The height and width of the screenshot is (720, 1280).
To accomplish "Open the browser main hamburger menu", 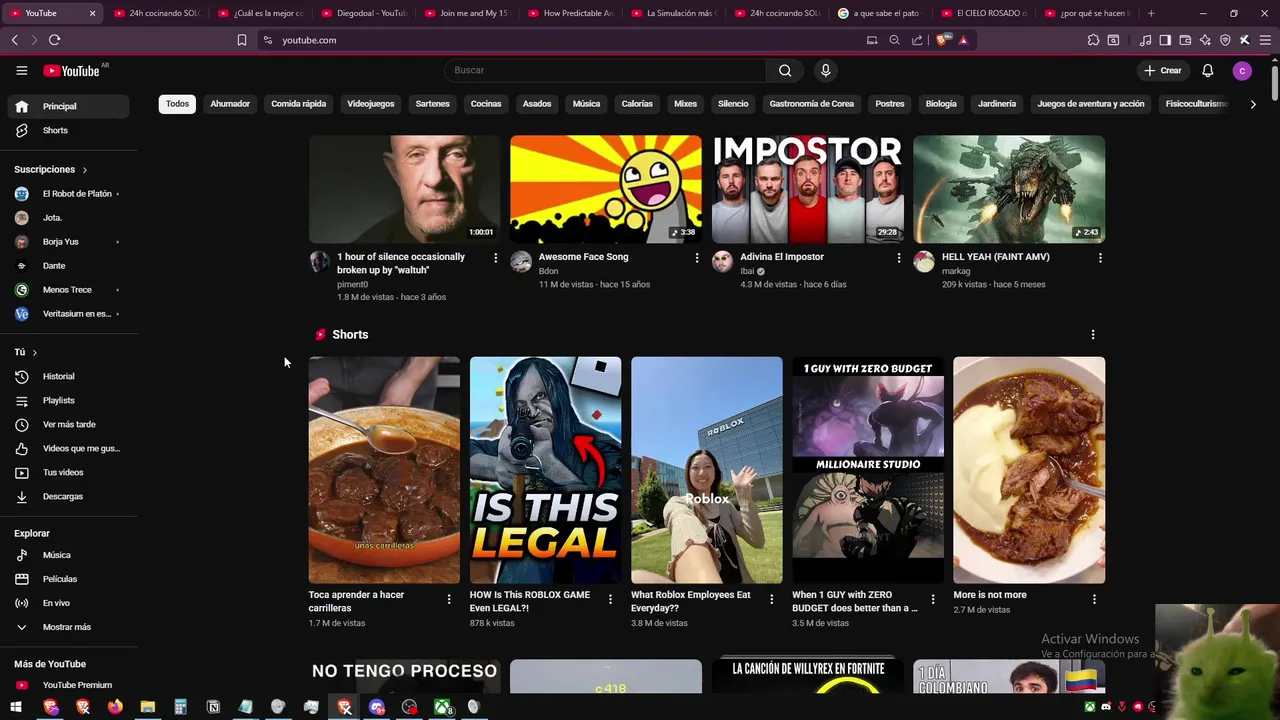I will 1264,40.
